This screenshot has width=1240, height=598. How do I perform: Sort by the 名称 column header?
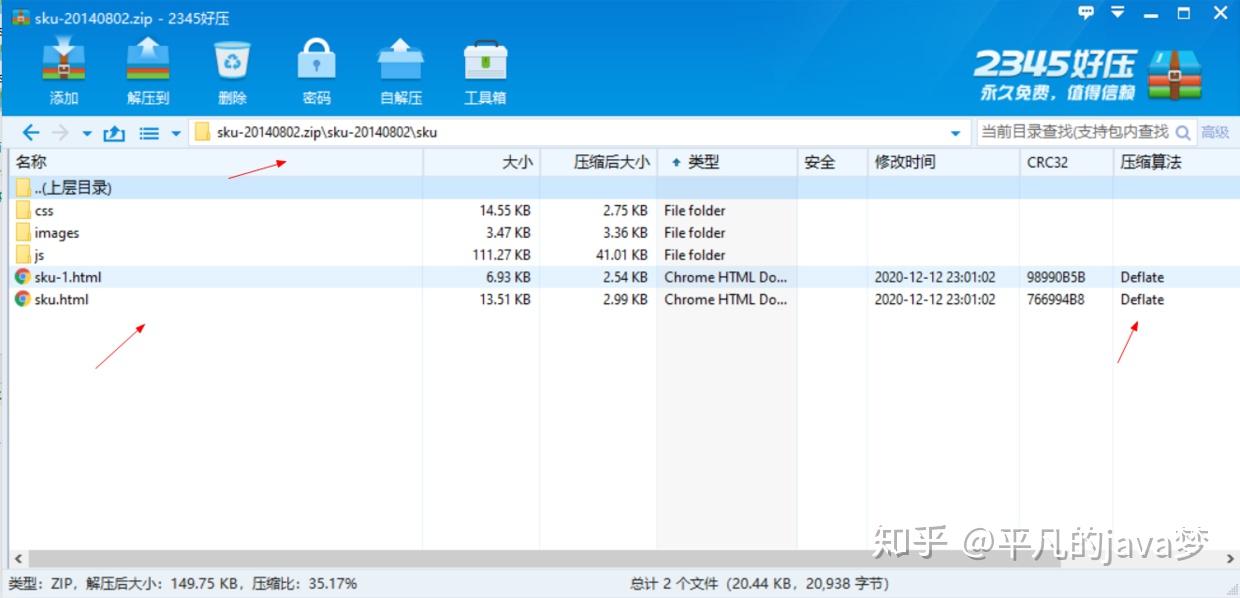pos(216,162)
